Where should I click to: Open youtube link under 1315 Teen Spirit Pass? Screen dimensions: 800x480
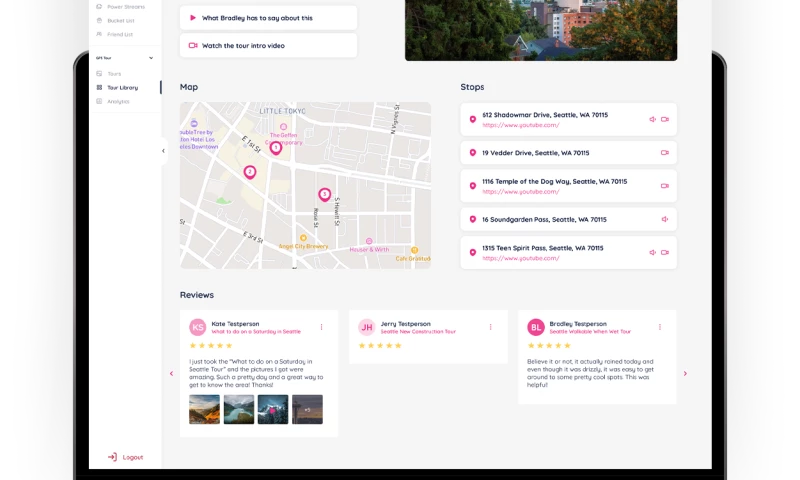(x=520, y=258)
